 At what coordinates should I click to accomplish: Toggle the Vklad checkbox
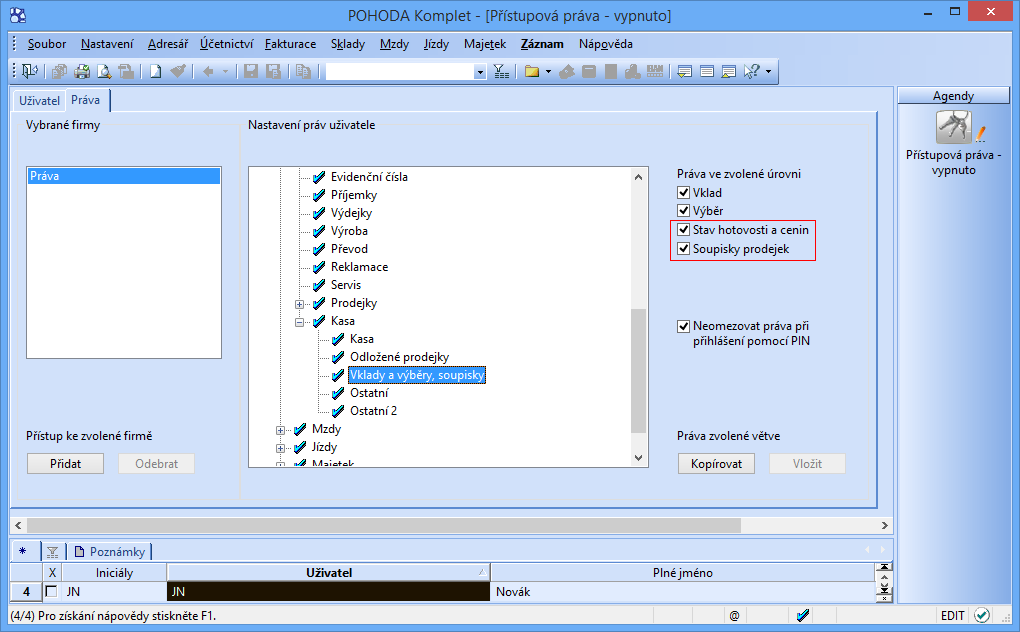(x=683, y=192)
